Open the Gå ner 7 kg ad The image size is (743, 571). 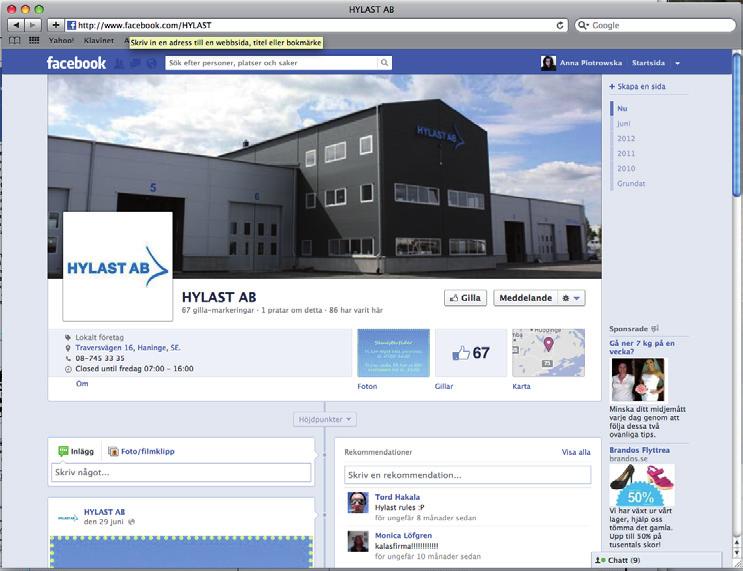[642, 347]
